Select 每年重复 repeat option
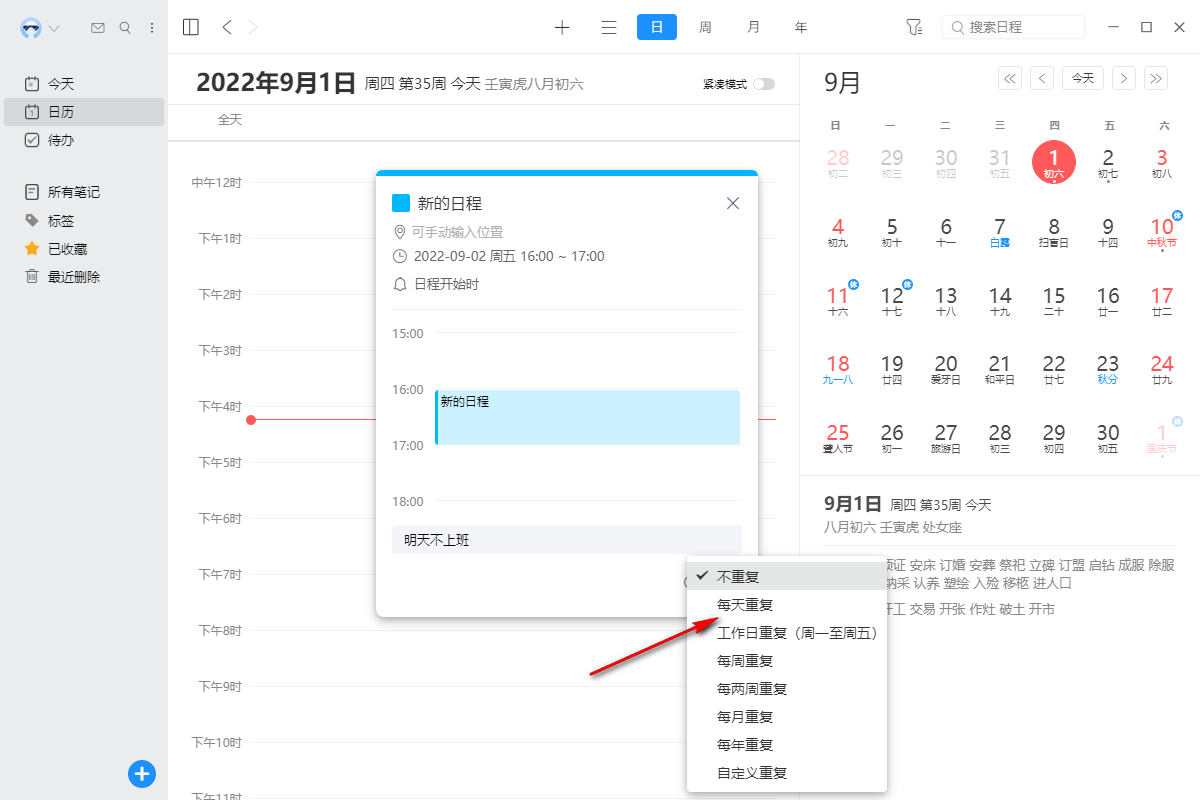This screenshot has height=800, width=1200. [x=787, y=745]
